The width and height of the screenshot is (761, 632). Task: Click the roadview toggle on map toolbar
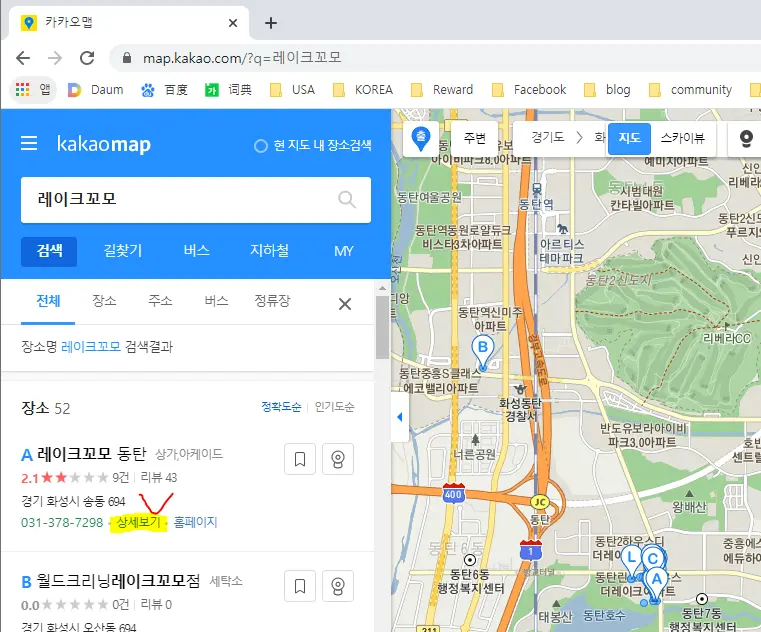(745, 138)
